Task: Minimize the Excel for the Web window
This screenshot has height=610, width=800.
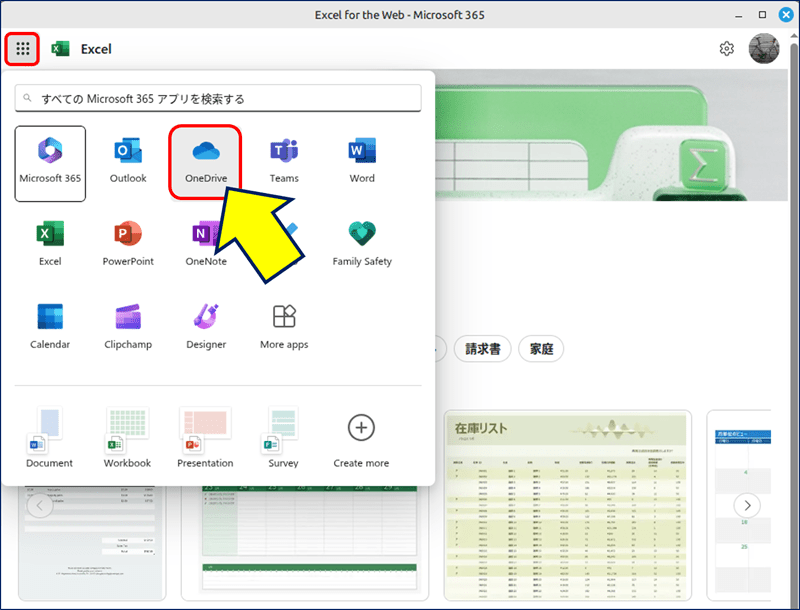Action: click(x=738, y=15)
